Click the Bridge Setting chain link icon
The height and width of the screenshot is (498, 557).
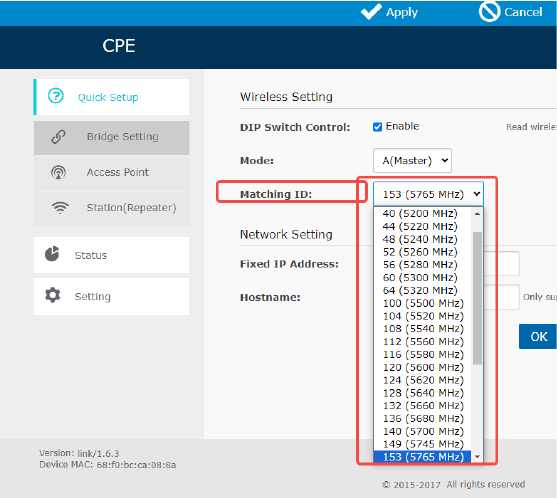[58, 136]
